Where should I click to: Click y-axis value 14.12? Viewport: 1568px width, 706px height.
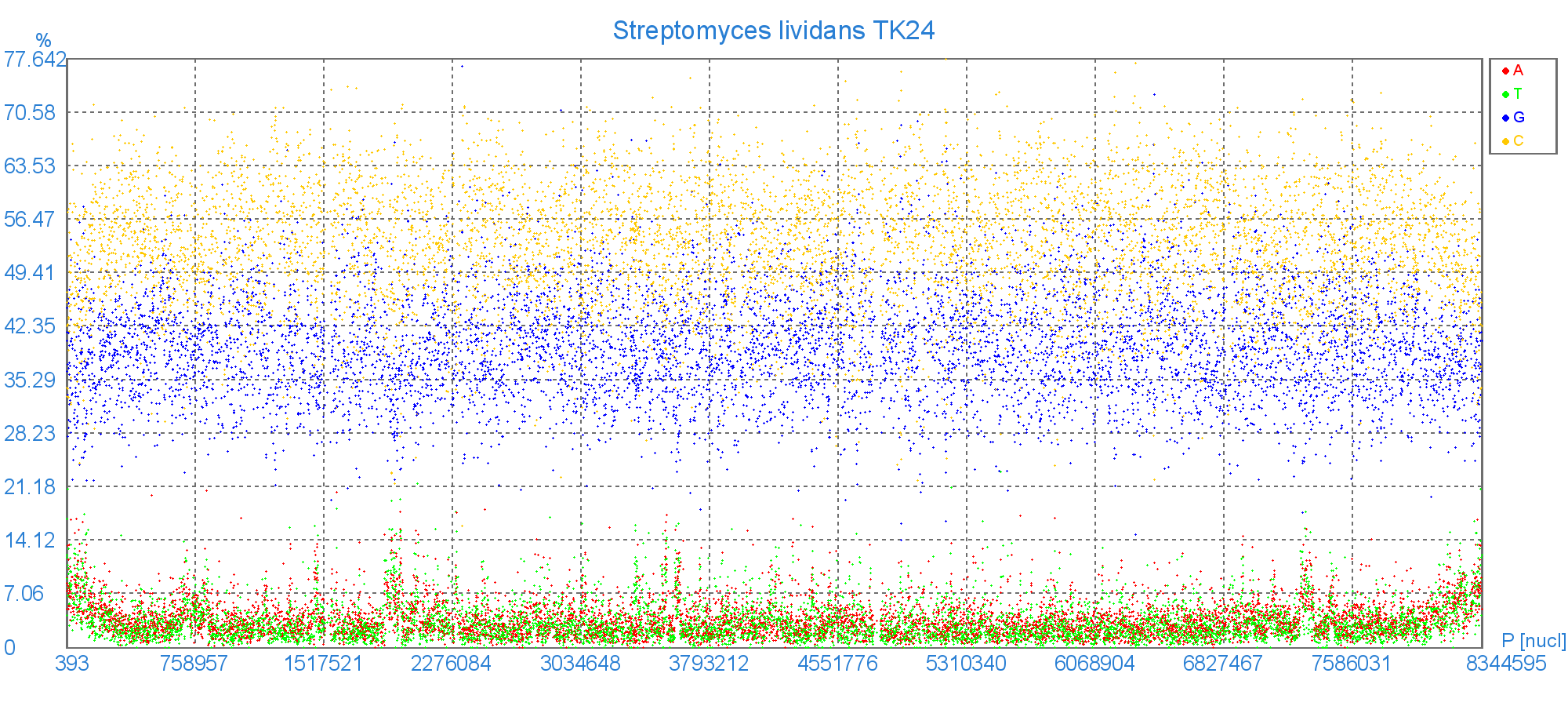pos(30,540)
